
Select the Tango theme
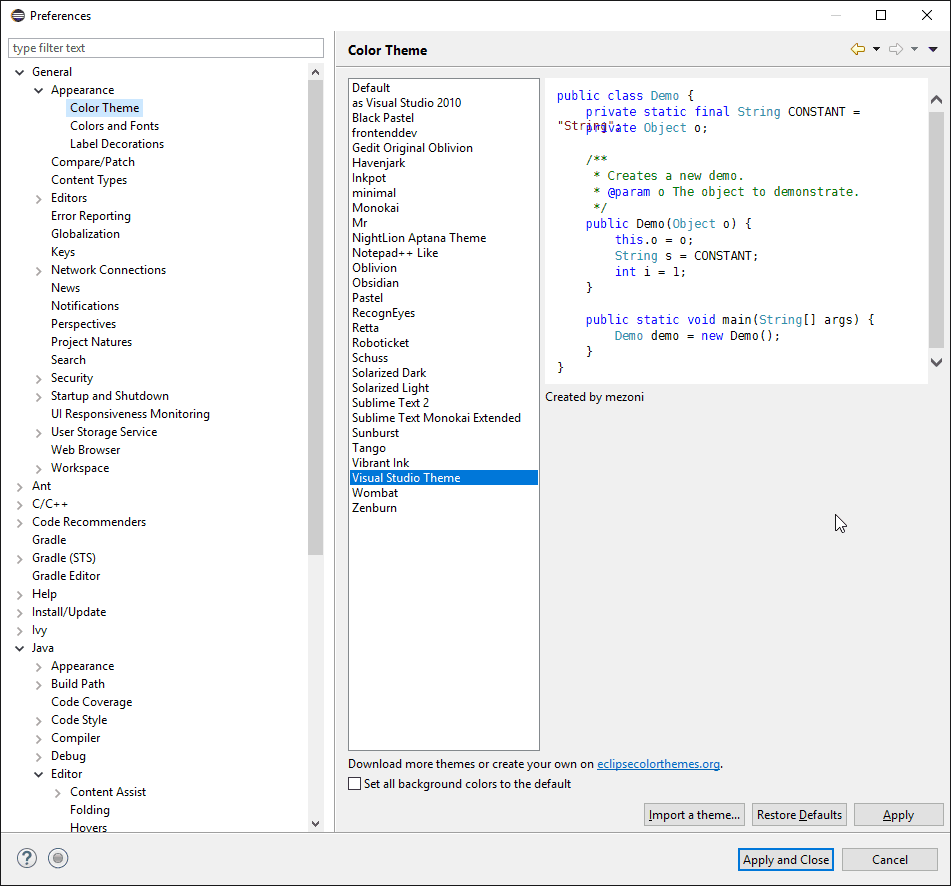369,448
